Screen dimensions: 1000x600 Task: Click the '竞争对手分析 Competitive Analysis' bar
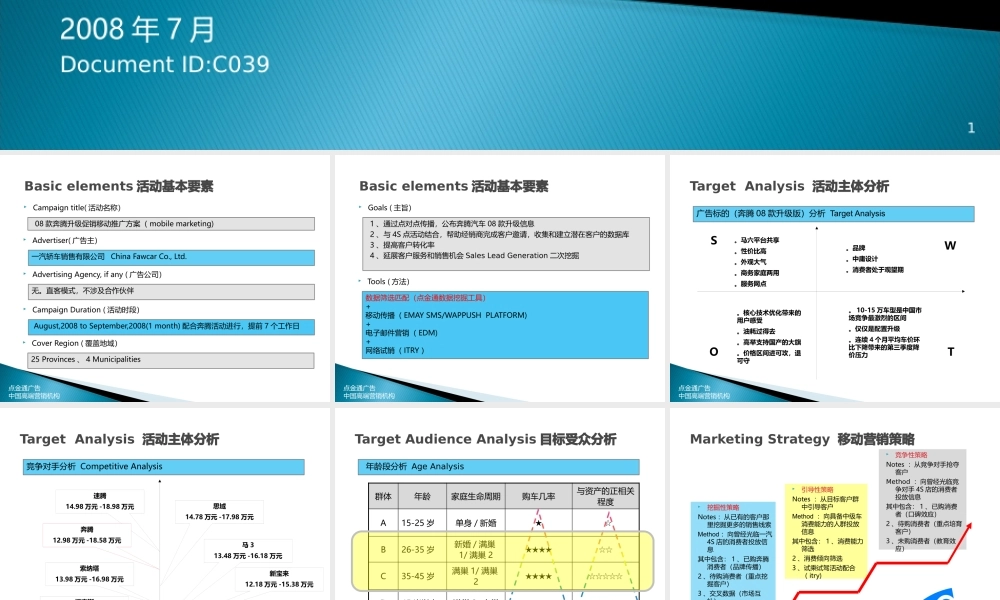[163, 467]
